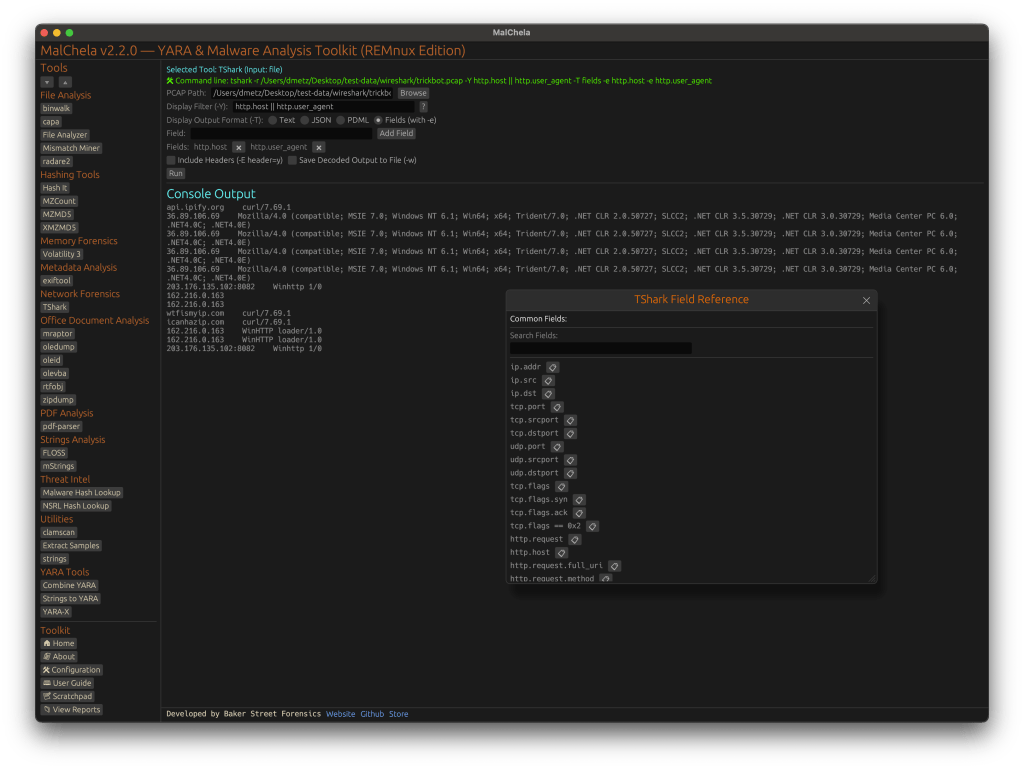This screenshot has width=1024, height=769.
Task: Open the display filter help question mark
Action: pos(423,106)
